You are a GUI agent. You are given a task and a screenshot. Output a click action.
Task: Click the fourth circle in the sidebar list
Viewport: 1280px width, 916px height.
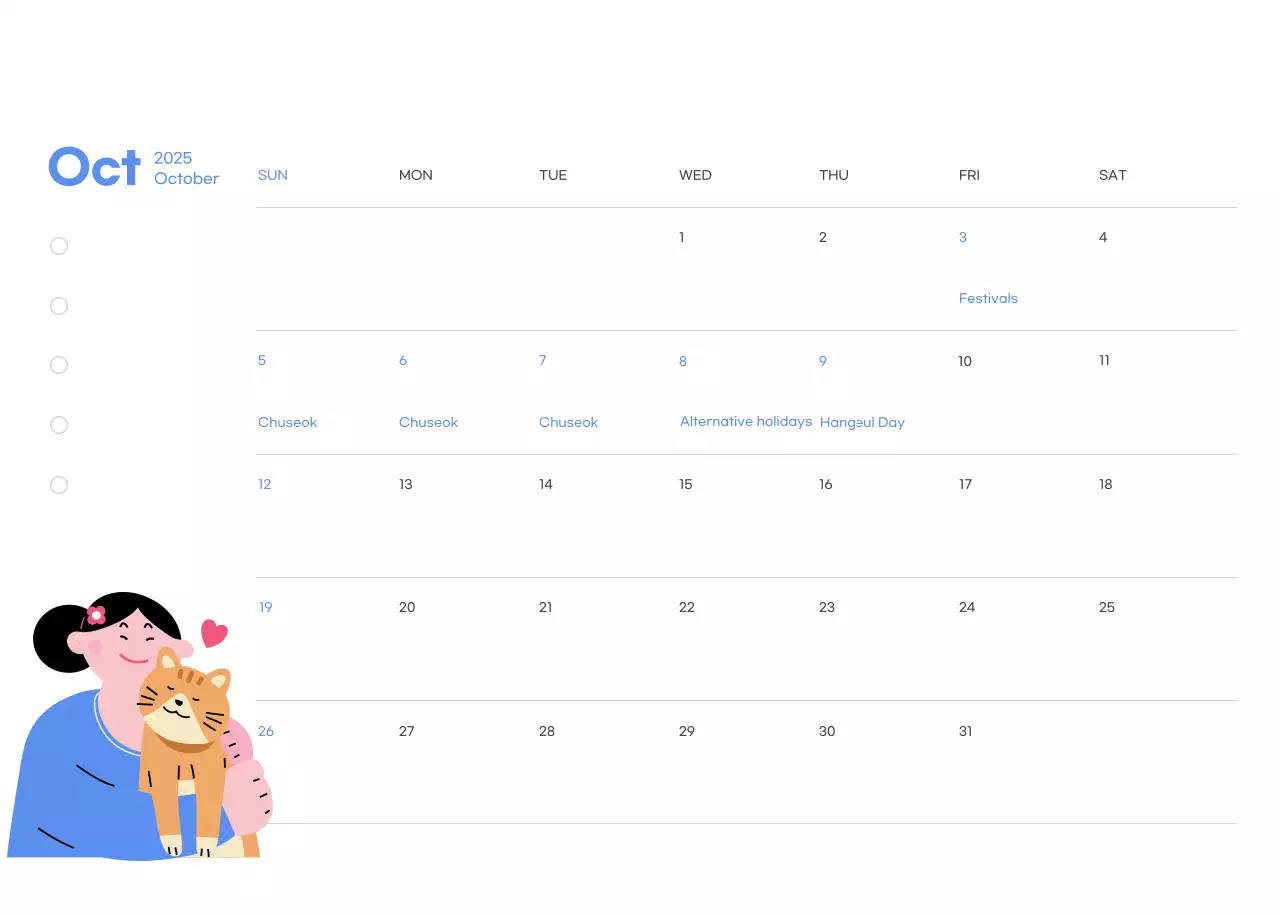(59, 425)
